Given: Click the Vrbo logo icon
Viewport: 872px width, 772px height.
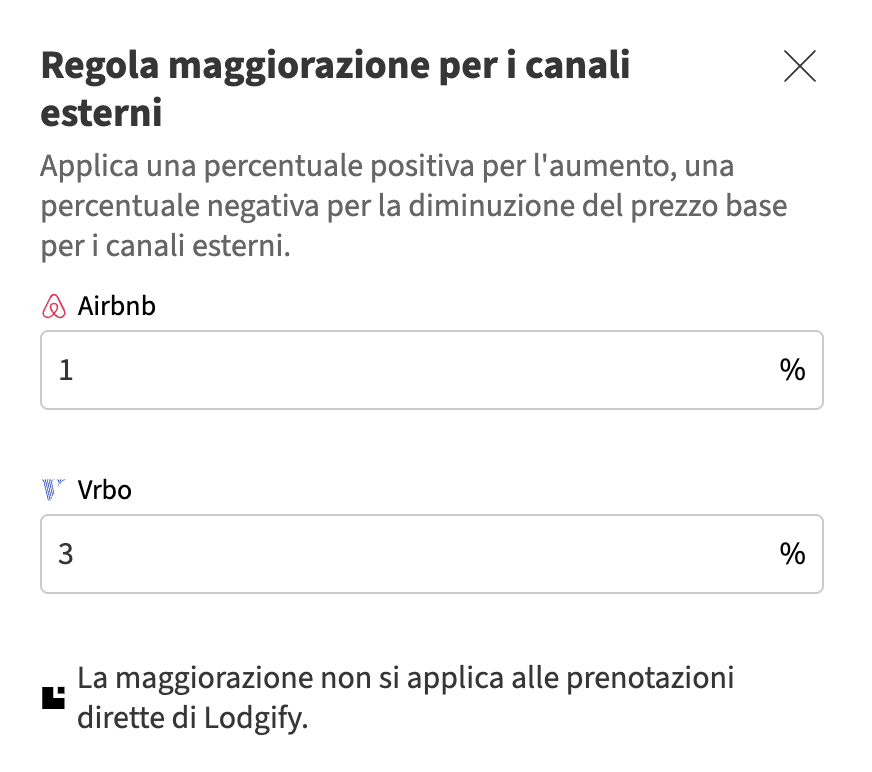Looking at the screenshot, I should [x=54, y=491].
